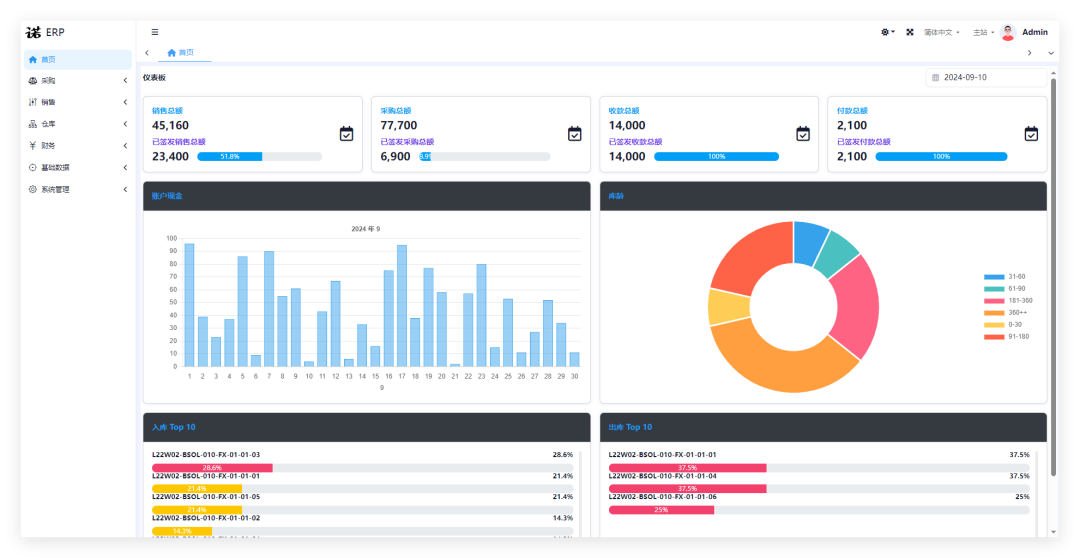Click the 45,160 sales total value
Screen dimensions: 1080x558
pyautogui.click(x=170, y=125)
